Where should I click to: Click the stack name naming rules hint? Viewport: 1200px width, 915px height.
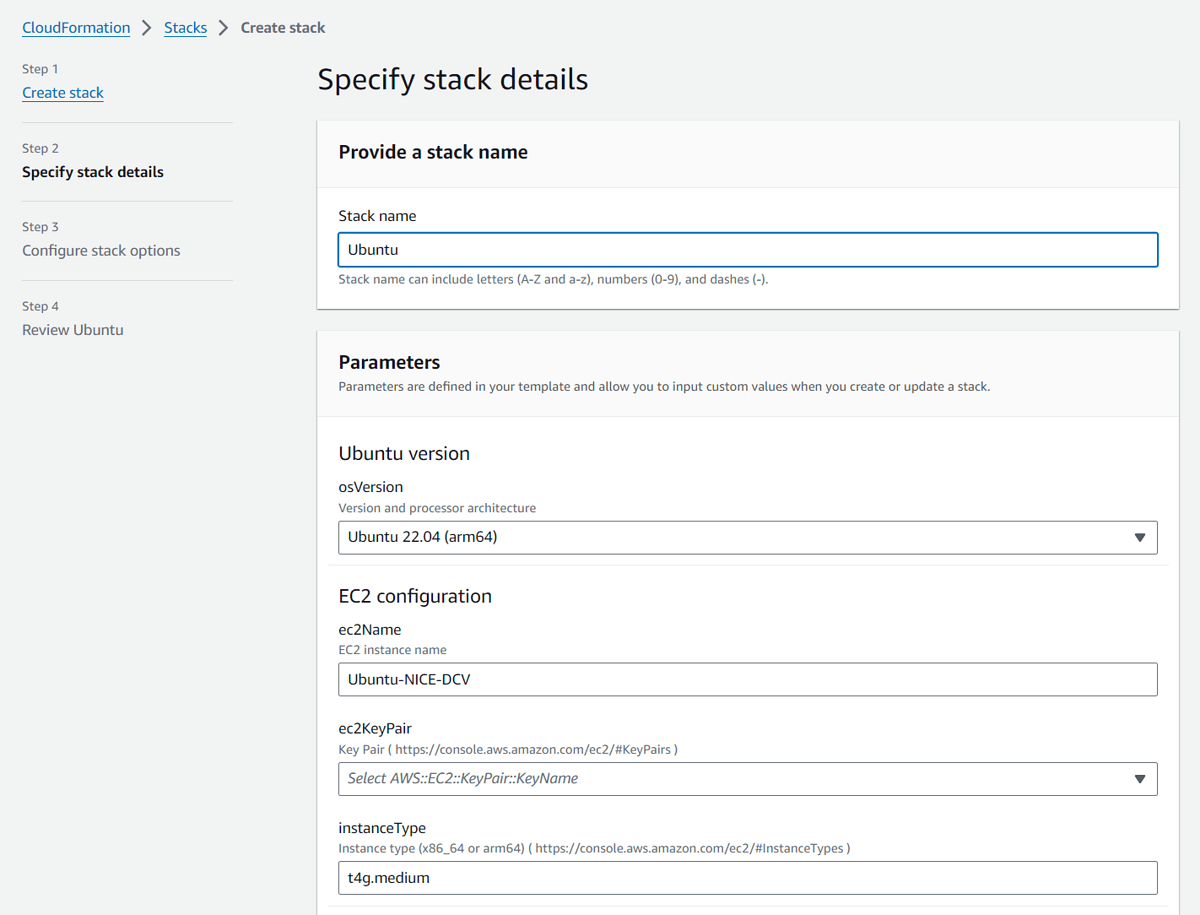pyautogui.click(x=553, y=279)
